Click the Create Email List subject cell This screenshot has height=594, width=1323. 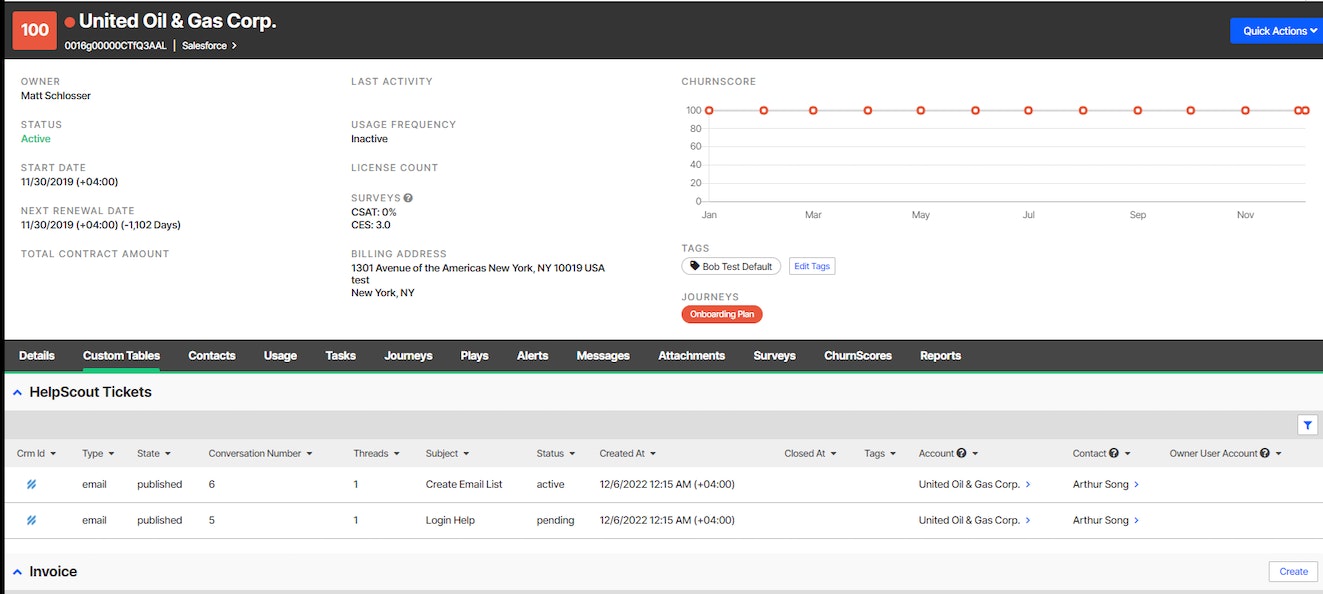(464, 484)
